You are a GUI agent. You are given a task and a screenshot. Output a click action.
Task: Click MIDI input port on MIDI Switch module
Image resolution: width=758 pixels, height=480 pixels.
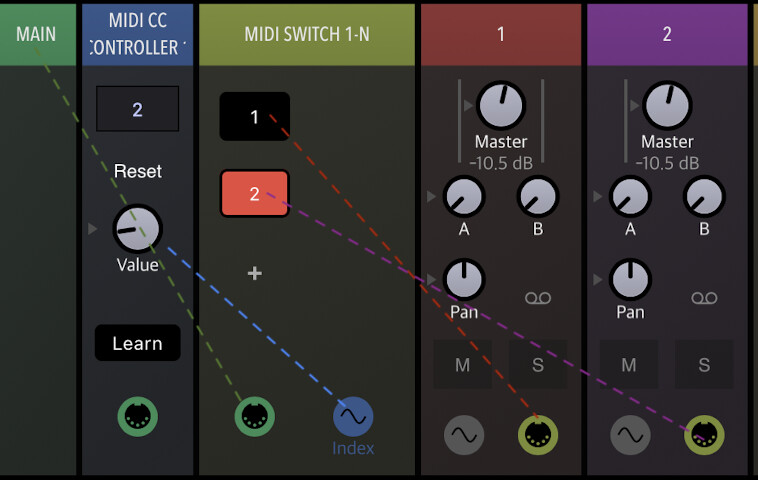click(255, 416)
